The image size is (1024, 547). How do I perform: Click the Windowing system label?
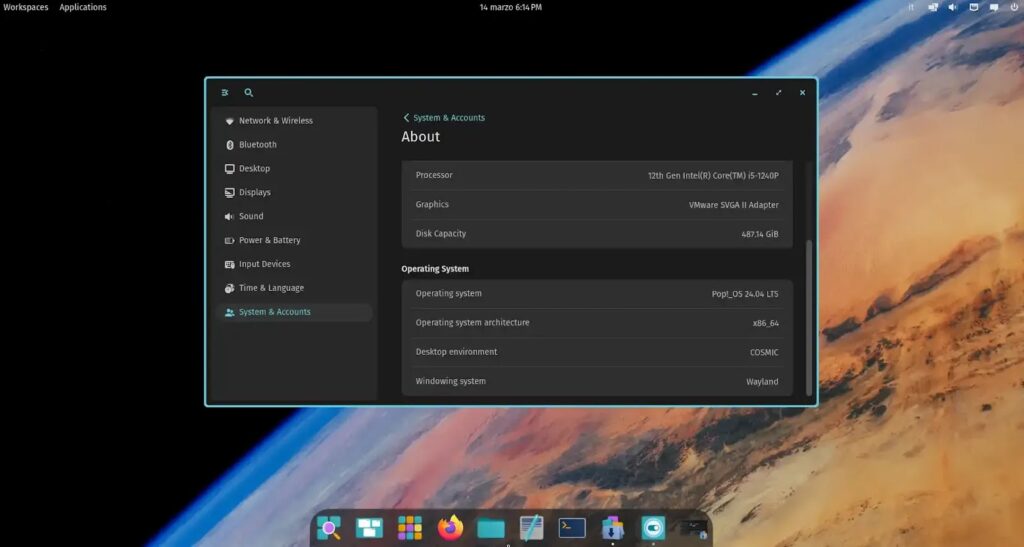(450, 381)
